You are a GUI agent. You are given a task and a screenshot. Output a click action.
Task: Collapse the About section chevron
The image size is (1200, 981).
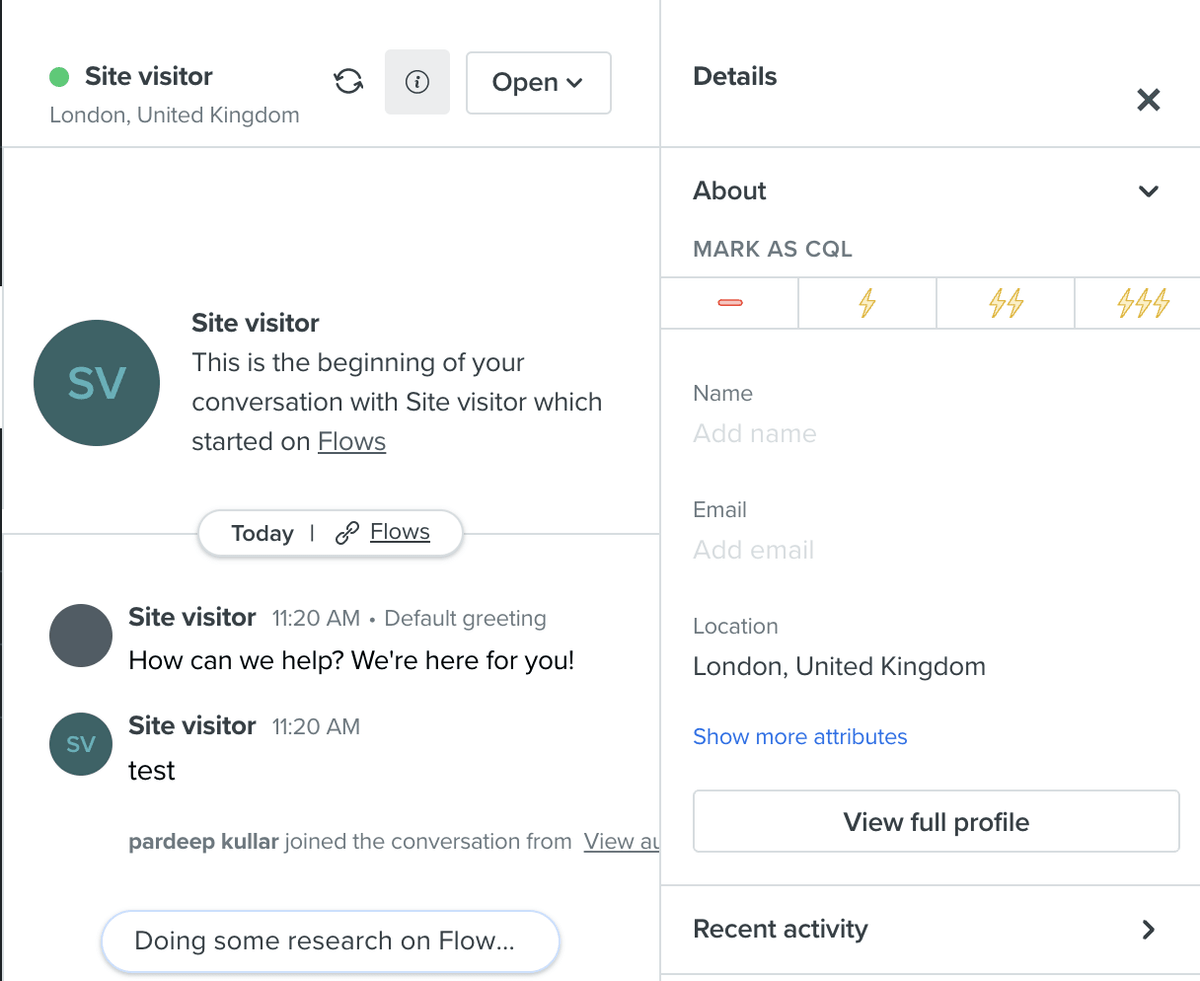pyautogui.click(x=1148, y=191)
